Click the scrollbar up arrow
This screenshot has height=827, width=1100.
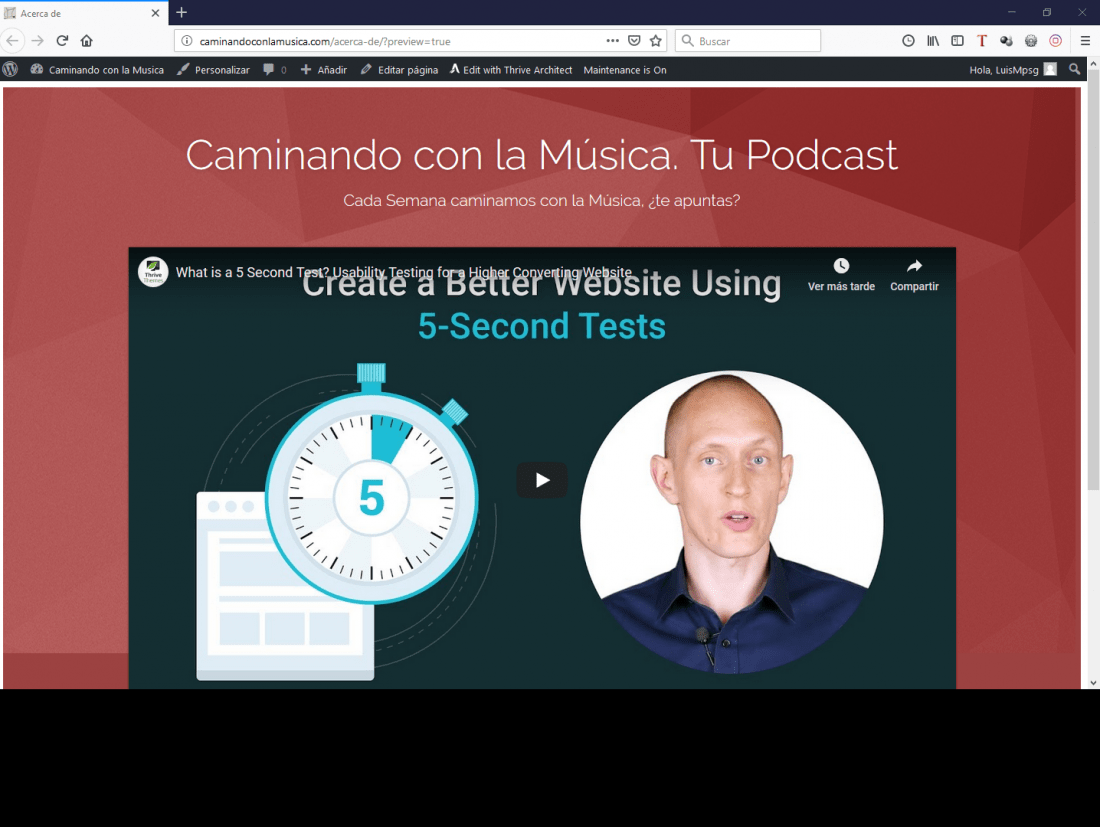pos(1093,64)
